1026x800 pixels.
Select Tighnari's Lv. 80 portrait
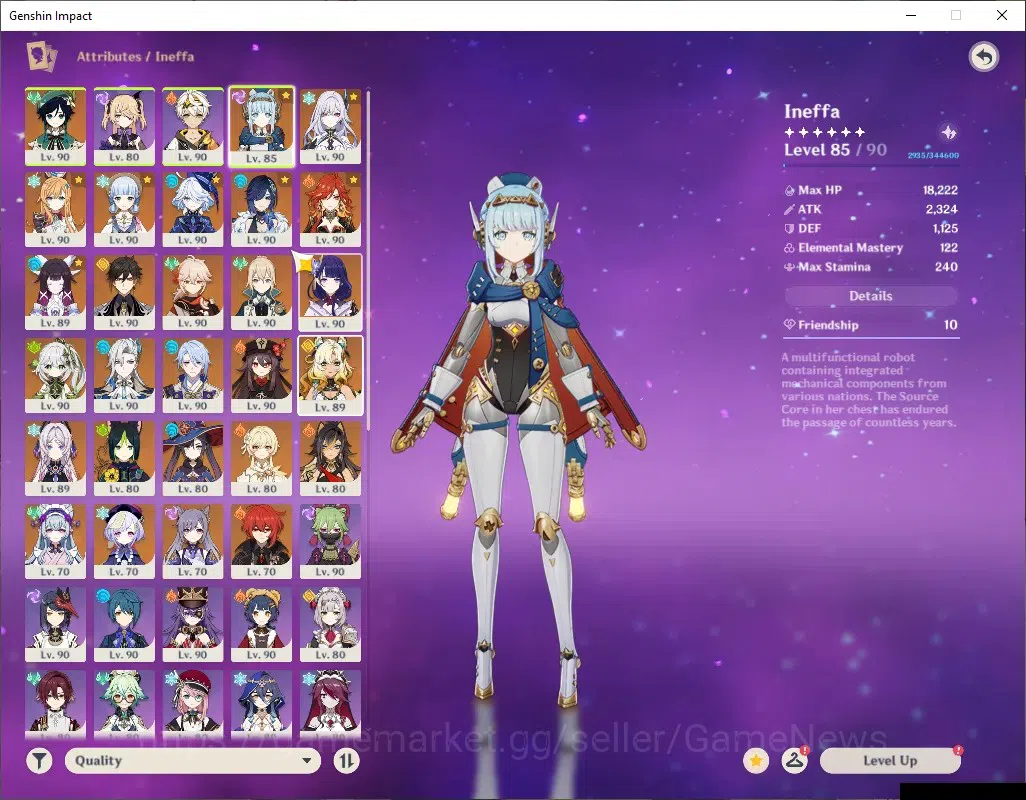(x=124, y=459)
